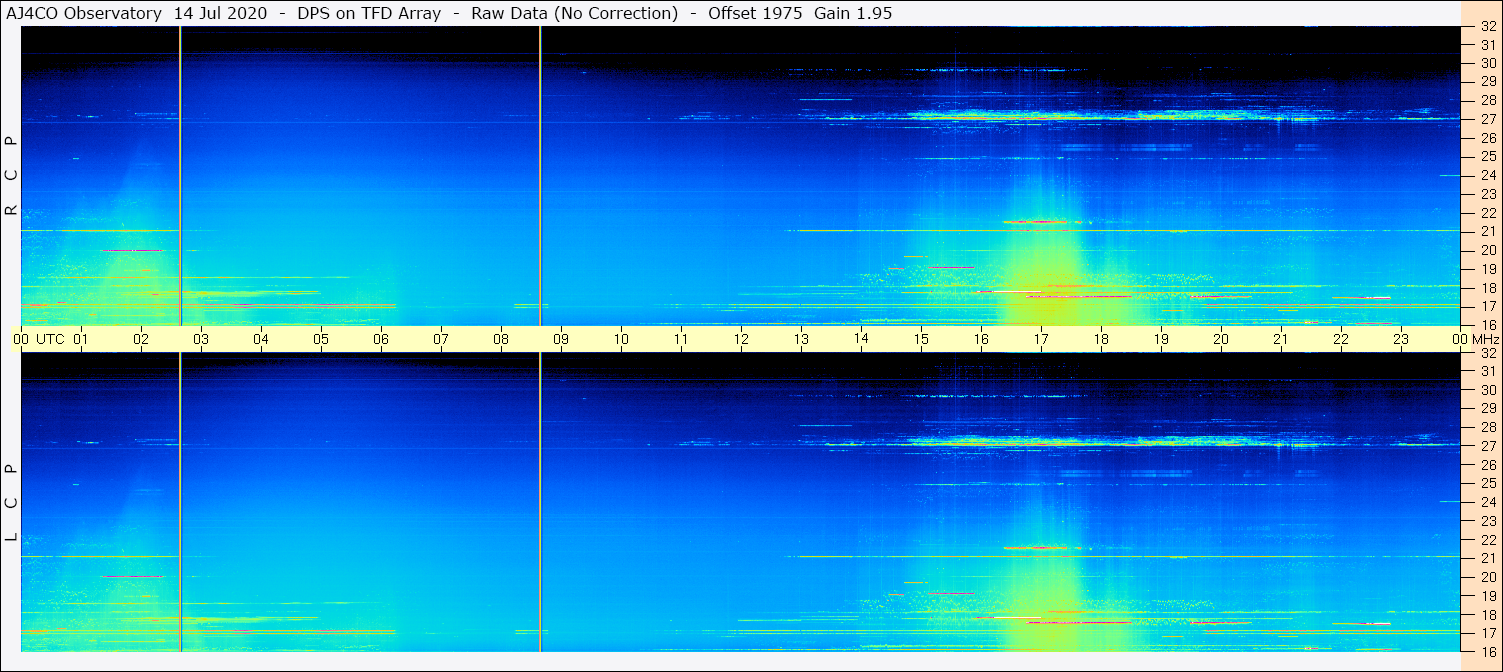Select hour "21" on the time axis
The image size is (1503, 672).
[1281, 339]
